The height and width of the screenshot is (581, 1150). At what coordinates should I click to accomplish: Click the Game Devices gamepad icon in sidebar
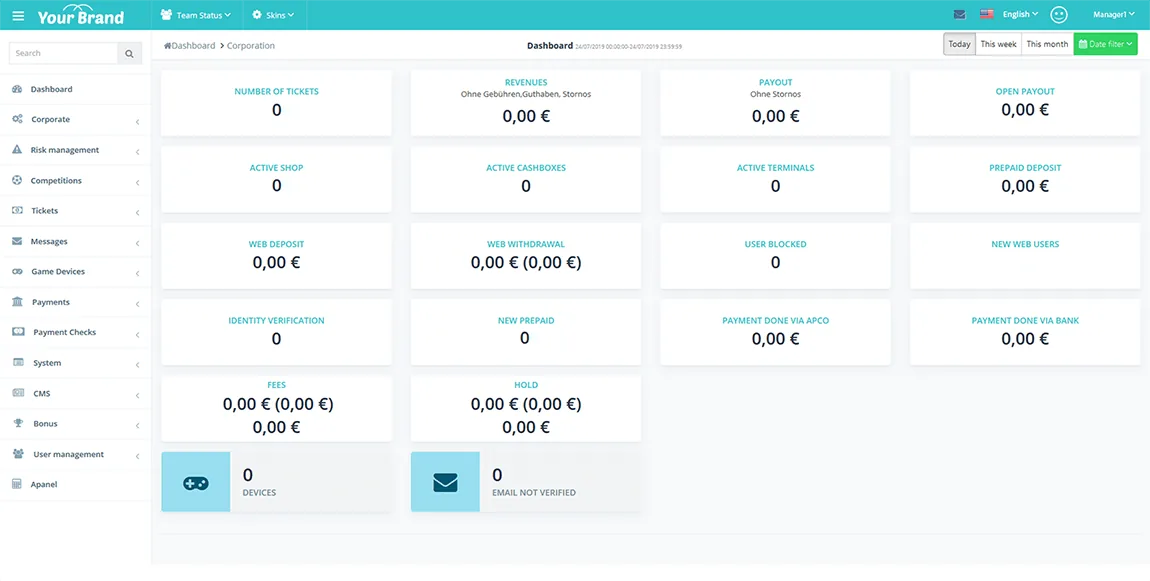(x=18, y=271)
